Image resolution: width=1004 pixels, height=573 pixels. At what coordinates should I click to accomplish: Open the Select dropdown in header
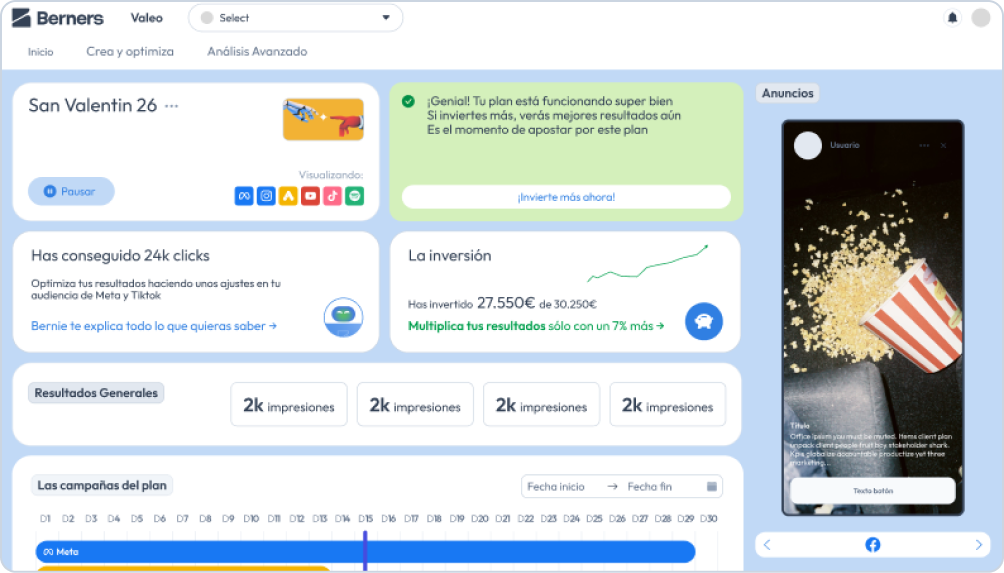(296, 18)
